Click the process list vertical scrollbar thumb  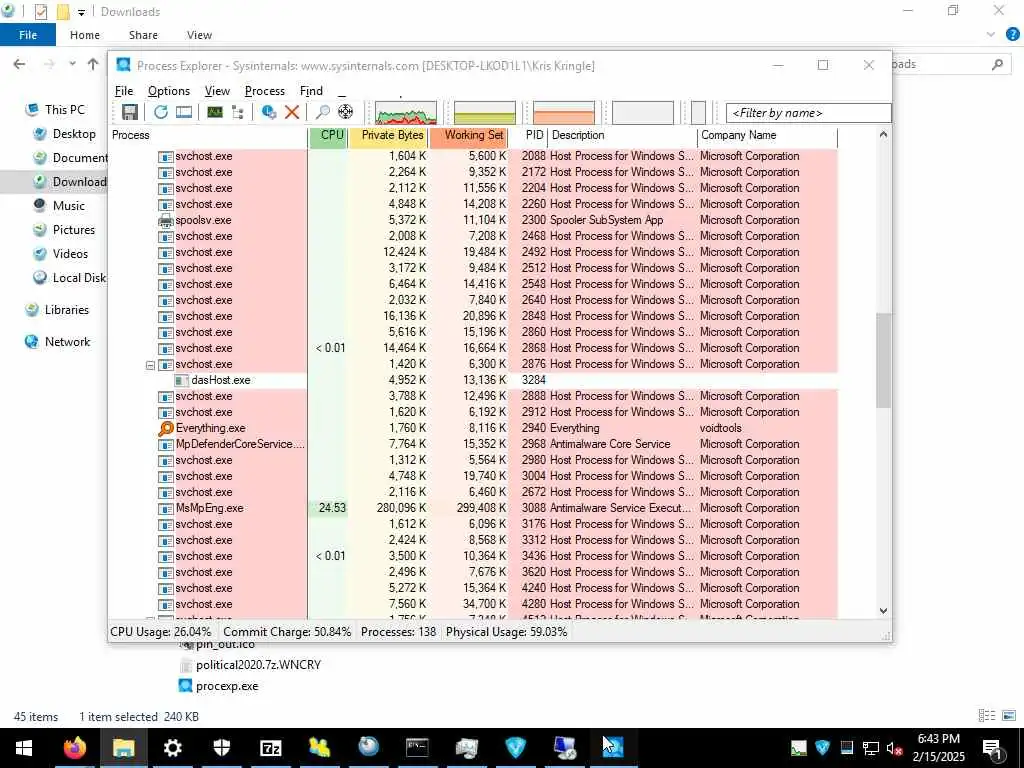click(883, 360)
